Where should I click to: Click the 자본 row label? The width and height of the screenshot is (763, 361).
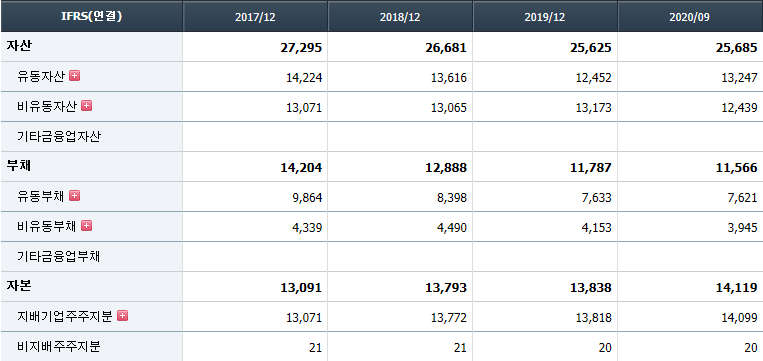pos(19,286)
